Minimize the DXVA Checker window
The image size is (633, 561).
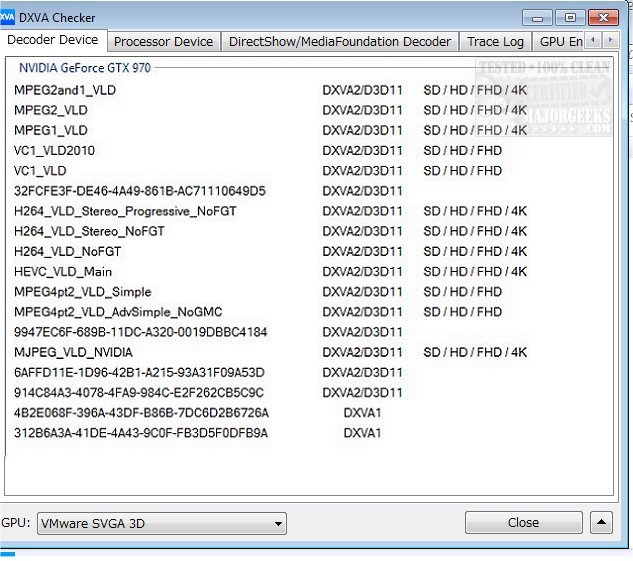539,17
